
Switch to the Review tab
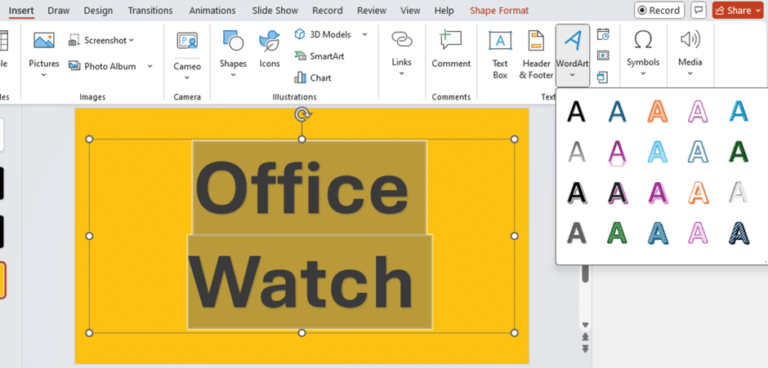pos(372,10)
